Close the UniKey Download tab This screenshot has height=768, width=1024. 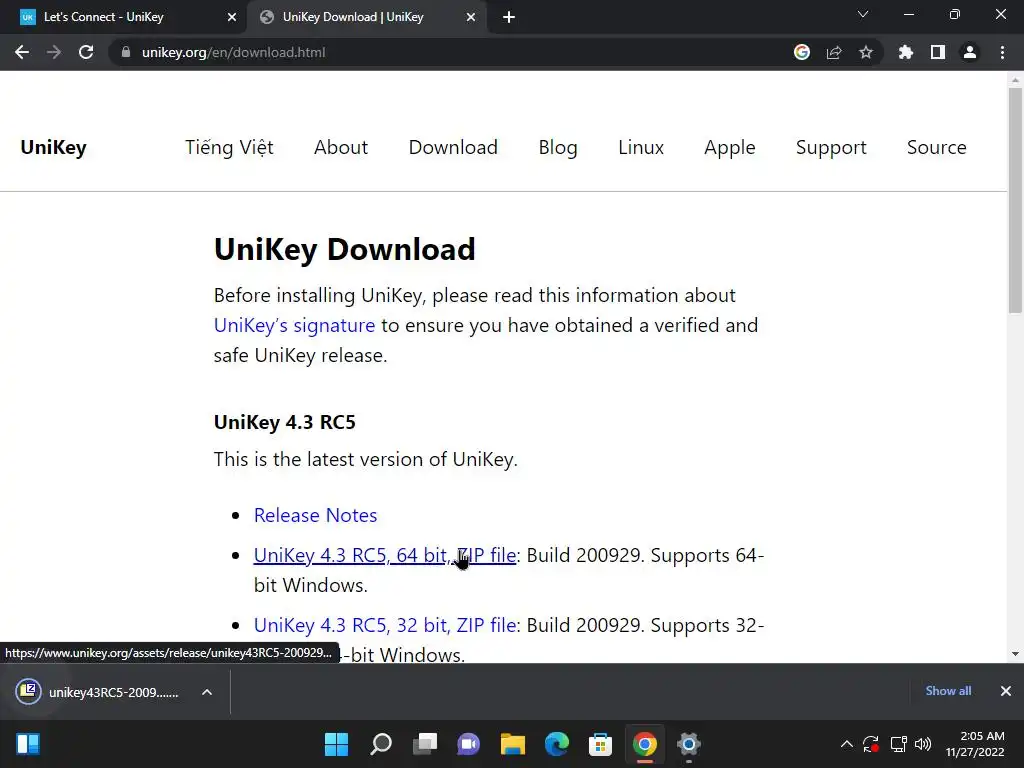470,17
